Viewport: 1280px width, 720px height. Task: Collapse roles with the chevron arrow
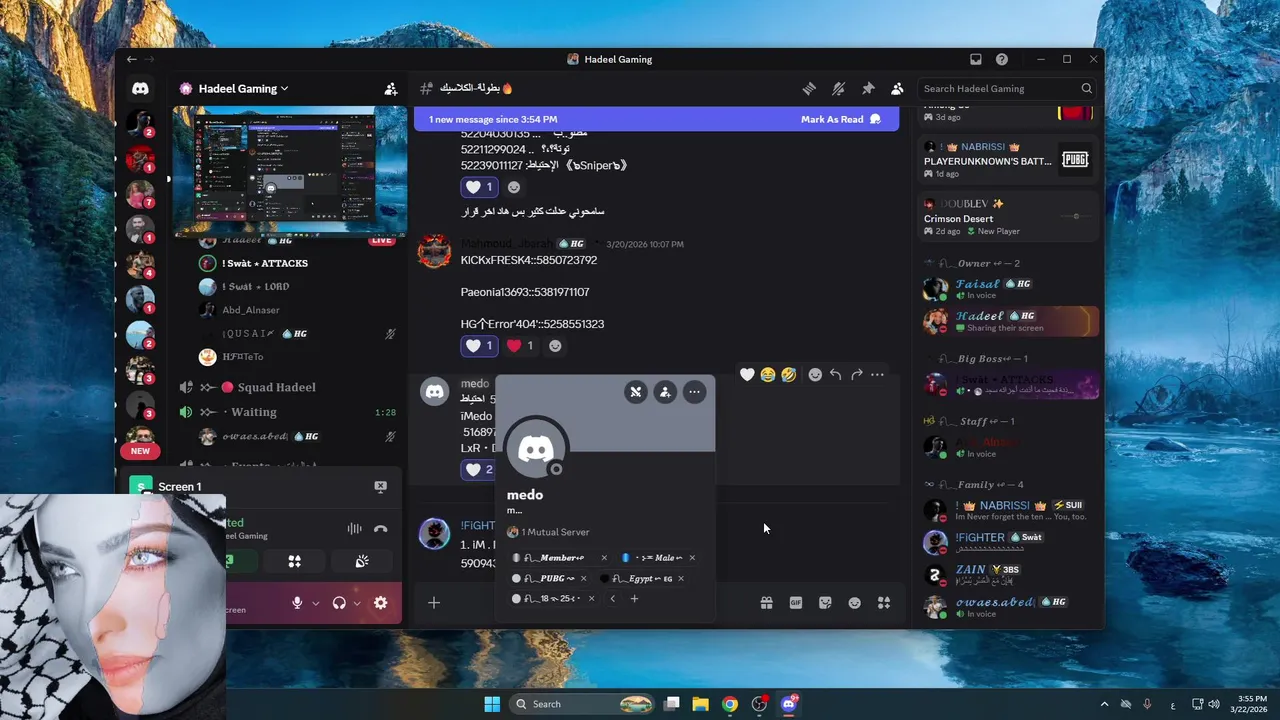[x=613, y=599]
